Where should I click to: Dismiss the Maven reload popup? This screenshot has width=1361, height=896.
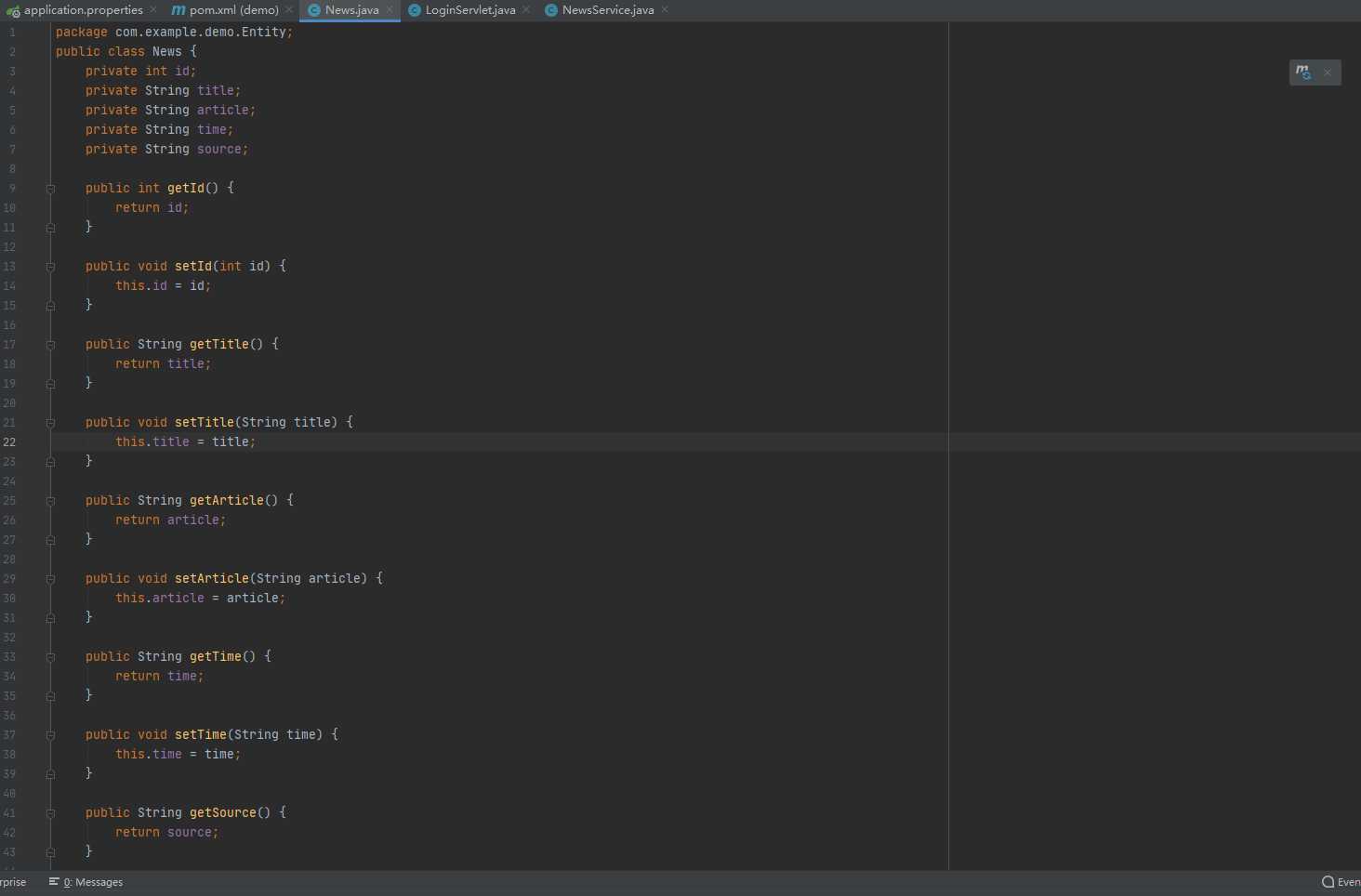tap(1328, 72)
